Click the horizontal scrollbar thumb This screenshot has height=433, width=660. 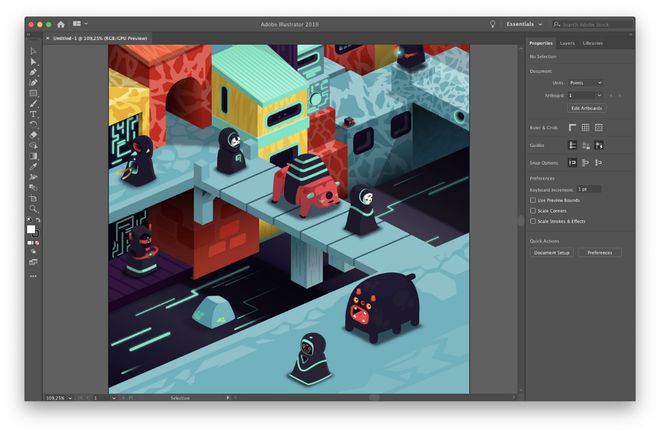pos(374,397)
